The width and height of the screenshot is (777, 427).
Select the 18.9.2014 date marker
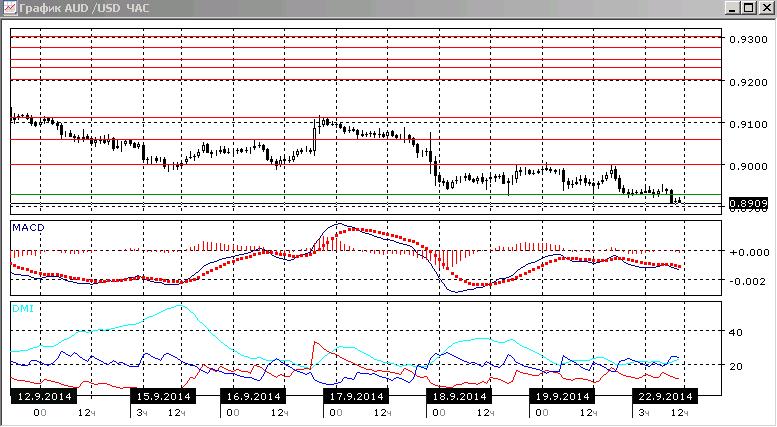click(x=459, y=396)
